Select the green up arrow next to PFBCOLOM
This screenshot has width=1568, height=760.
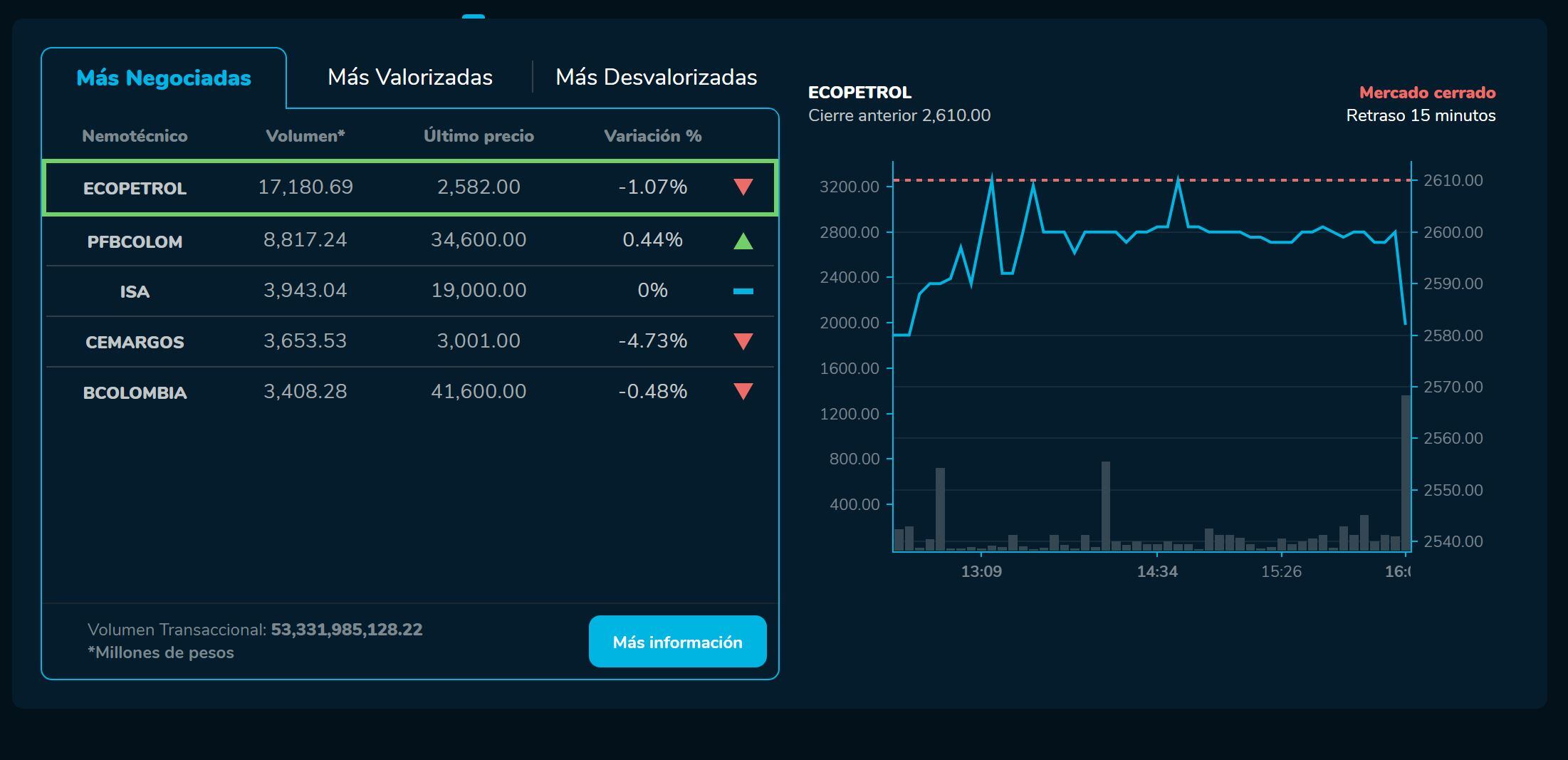pos(742,239)
